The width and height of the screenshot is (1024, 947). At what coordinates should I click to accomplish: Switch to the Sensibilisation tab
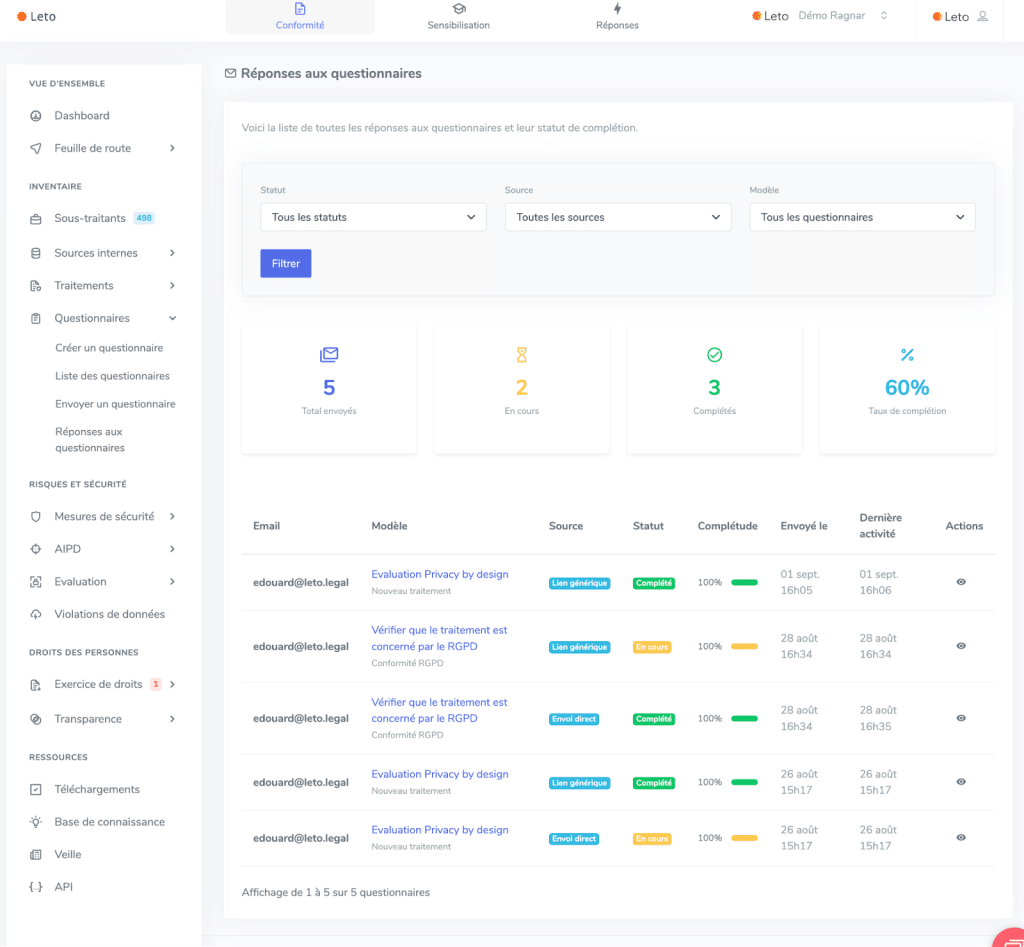(458, 17)
